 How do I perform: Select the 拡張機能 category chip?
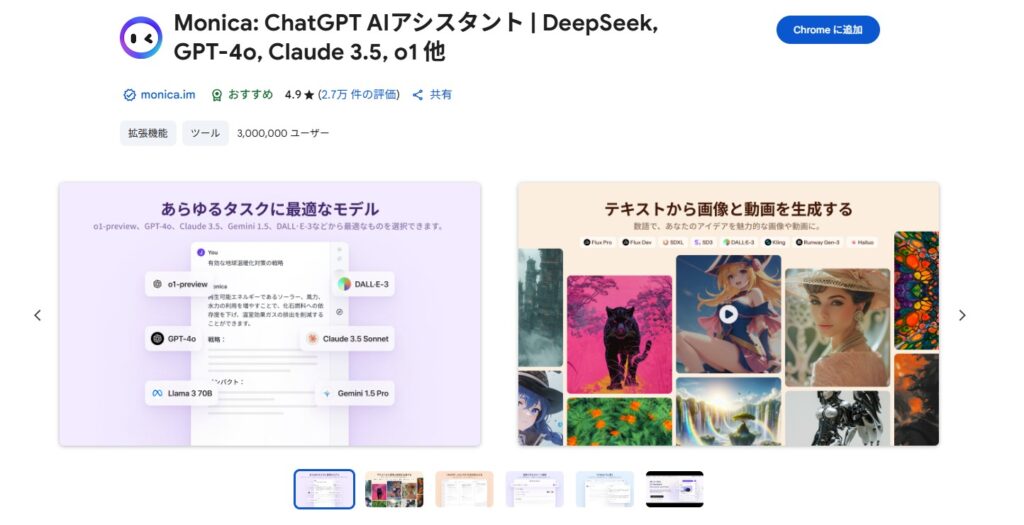click(148, 133)
